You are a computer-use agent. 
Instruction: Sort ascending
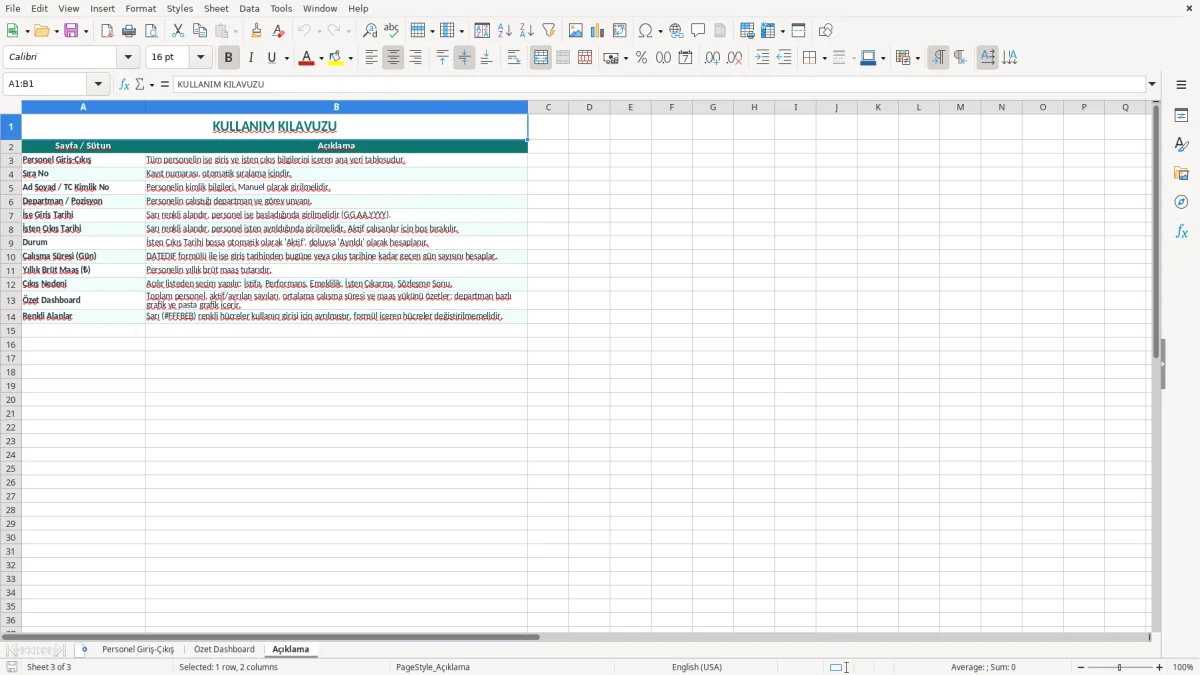click(x=505, y=31)
